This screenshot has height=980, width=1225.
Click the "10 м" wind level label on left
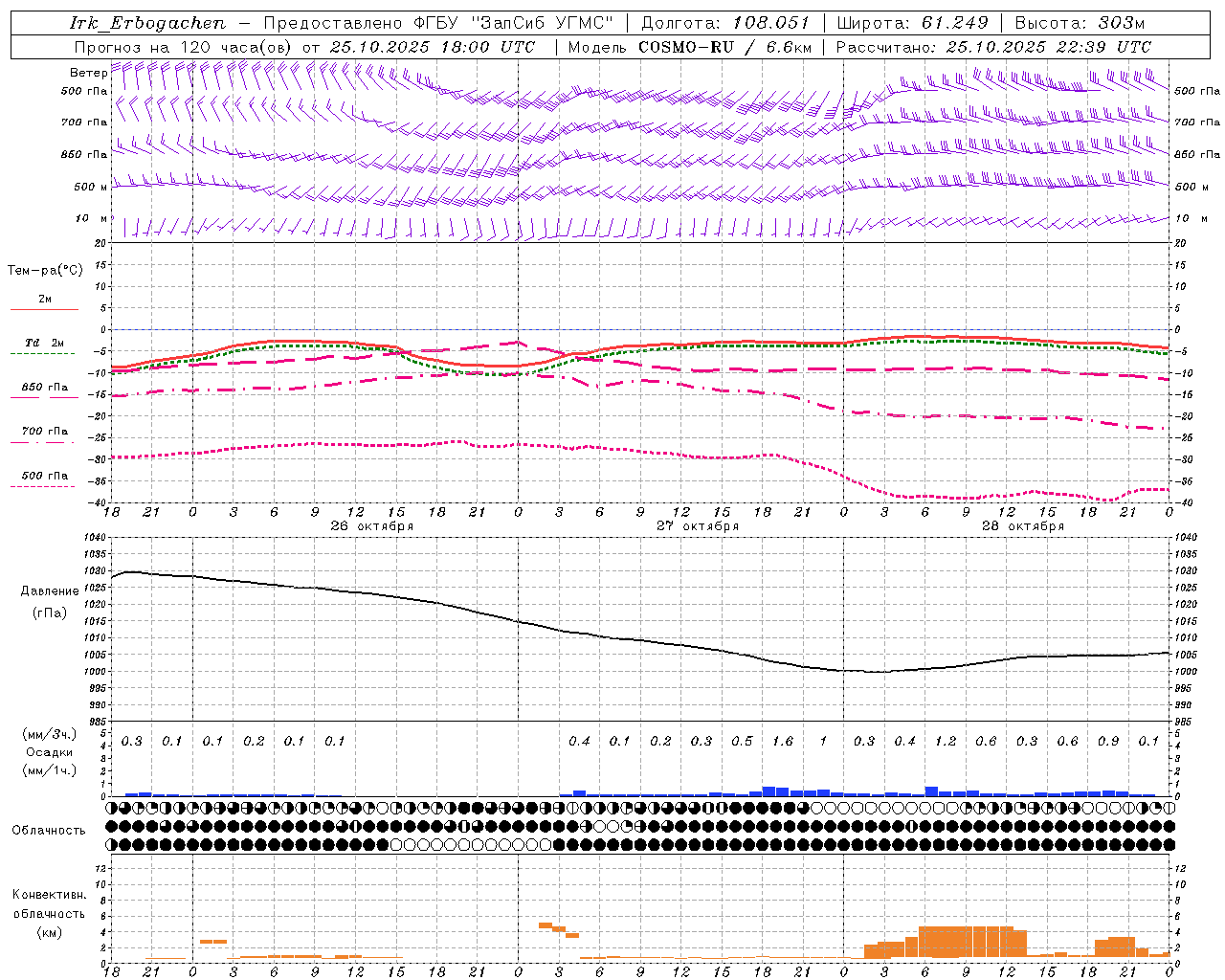pyautogui.click(x=92, y=218)
